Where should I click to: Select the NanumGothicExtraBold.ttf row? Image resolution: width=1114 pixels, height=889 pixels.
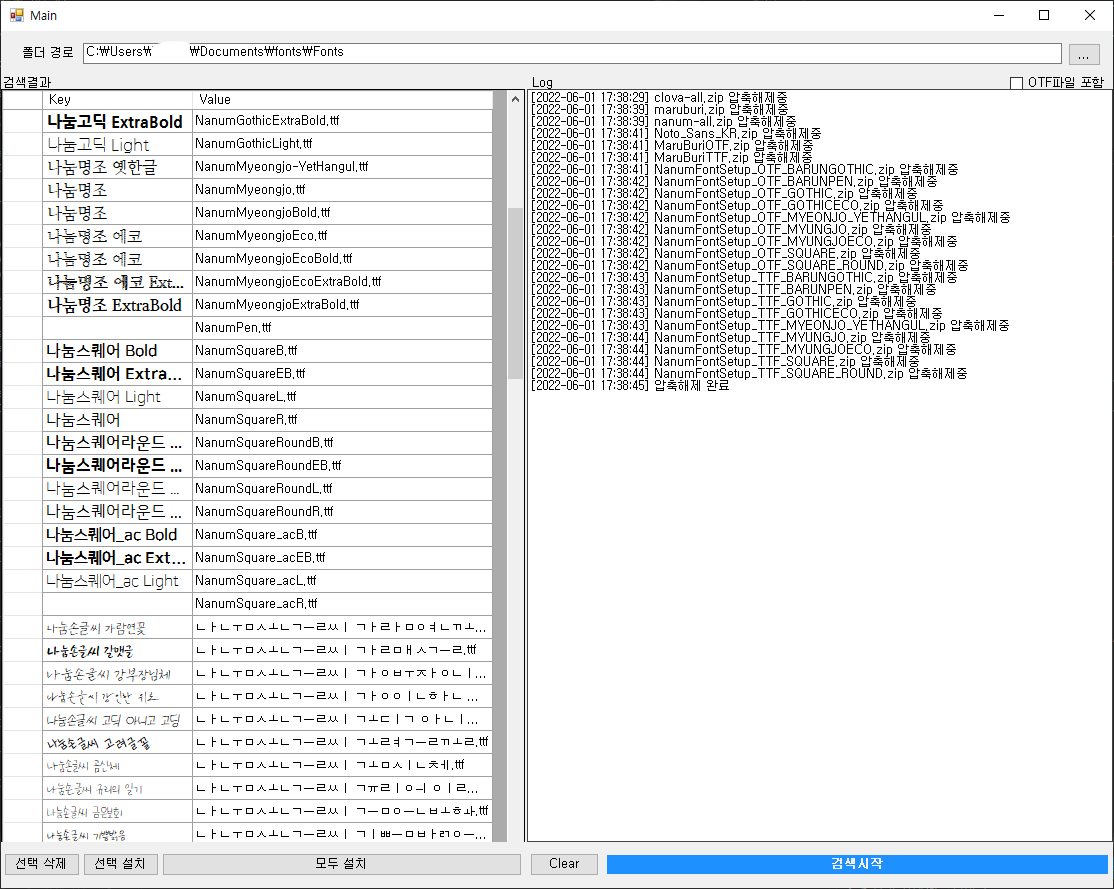click(x=247, y=121)
